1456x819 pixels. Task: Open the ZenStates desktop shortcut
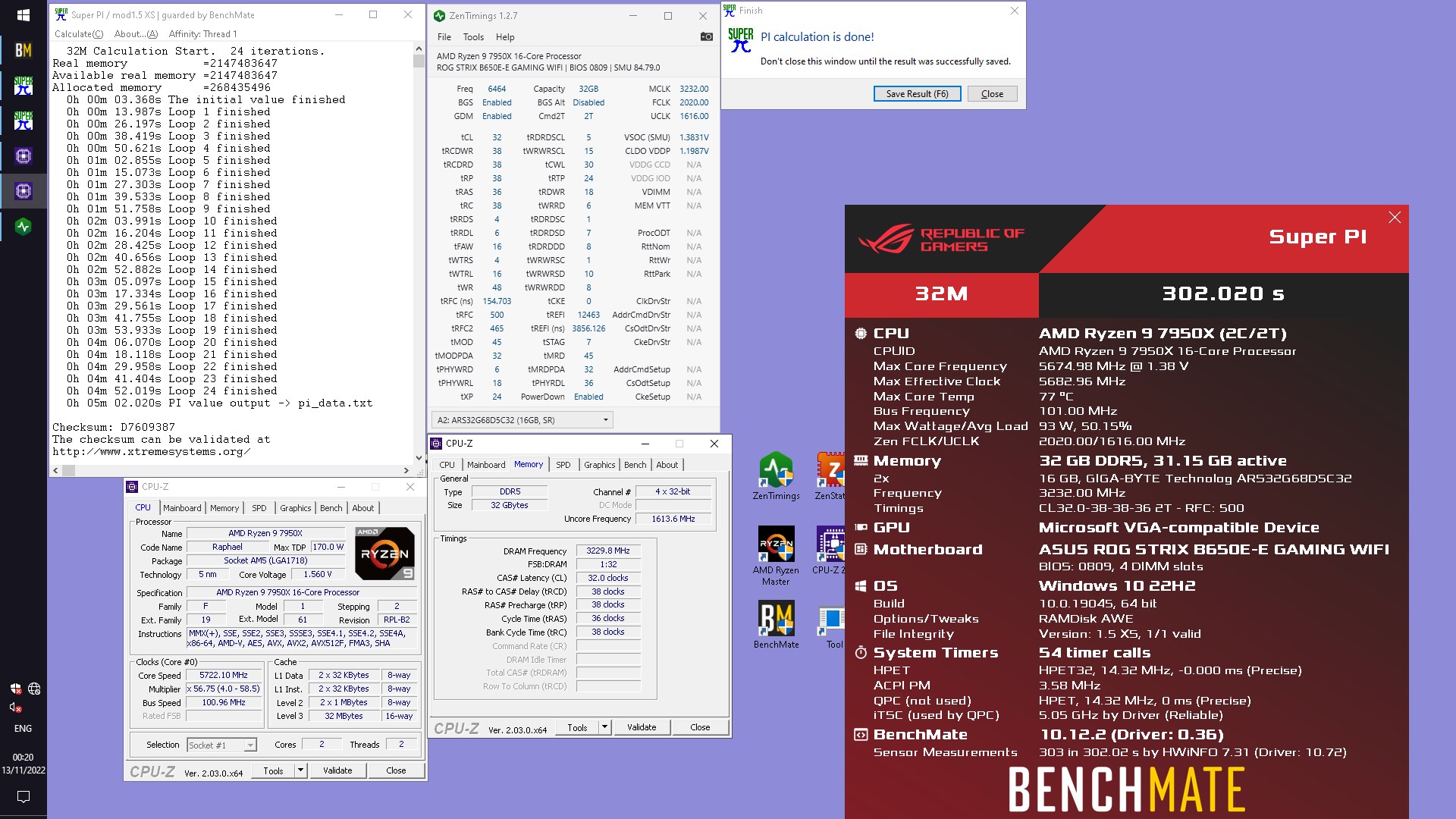(x=830, y=477)
